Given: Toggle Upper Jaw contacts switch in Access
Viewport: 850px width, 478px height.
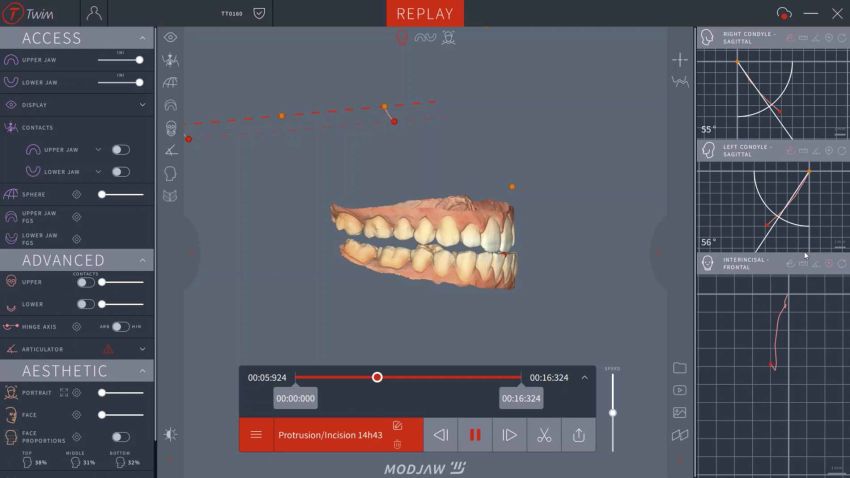Looking at the screenshot, I should point(120,150).
